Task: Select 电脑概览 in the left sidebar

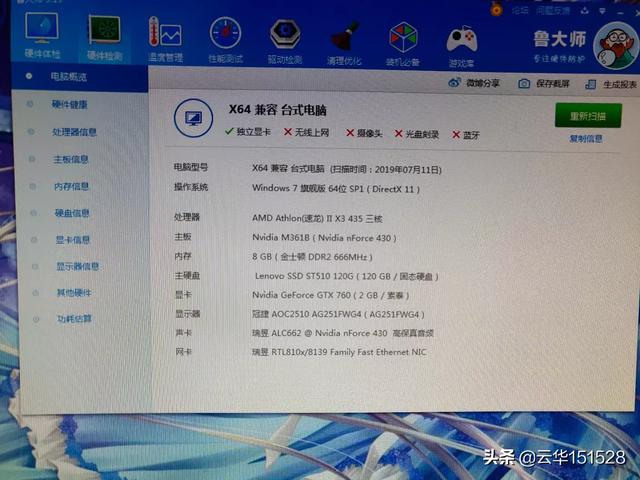Action: (69, 77)
